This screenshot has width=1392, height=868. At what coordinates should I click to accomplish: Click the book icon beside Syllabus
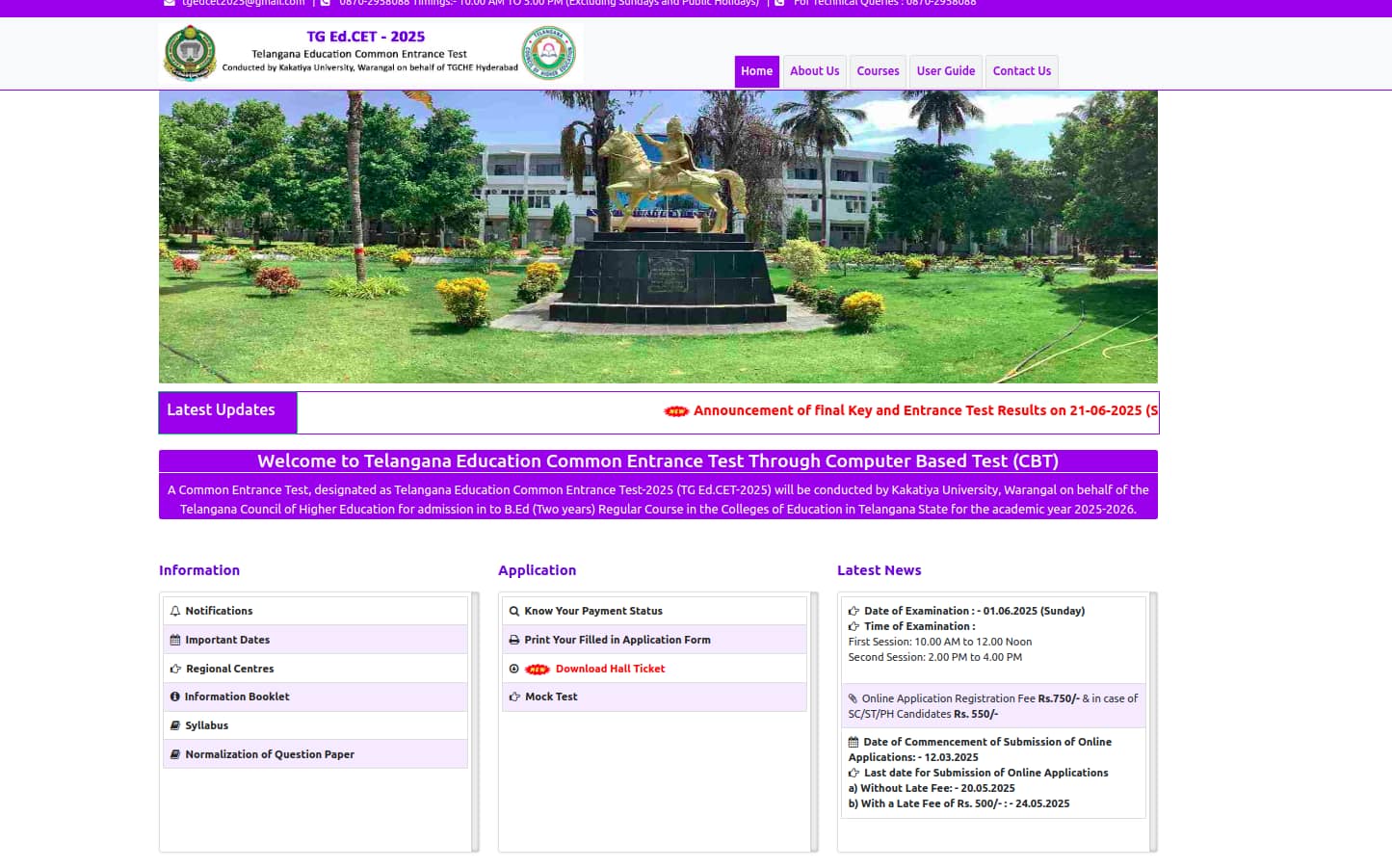175,725
